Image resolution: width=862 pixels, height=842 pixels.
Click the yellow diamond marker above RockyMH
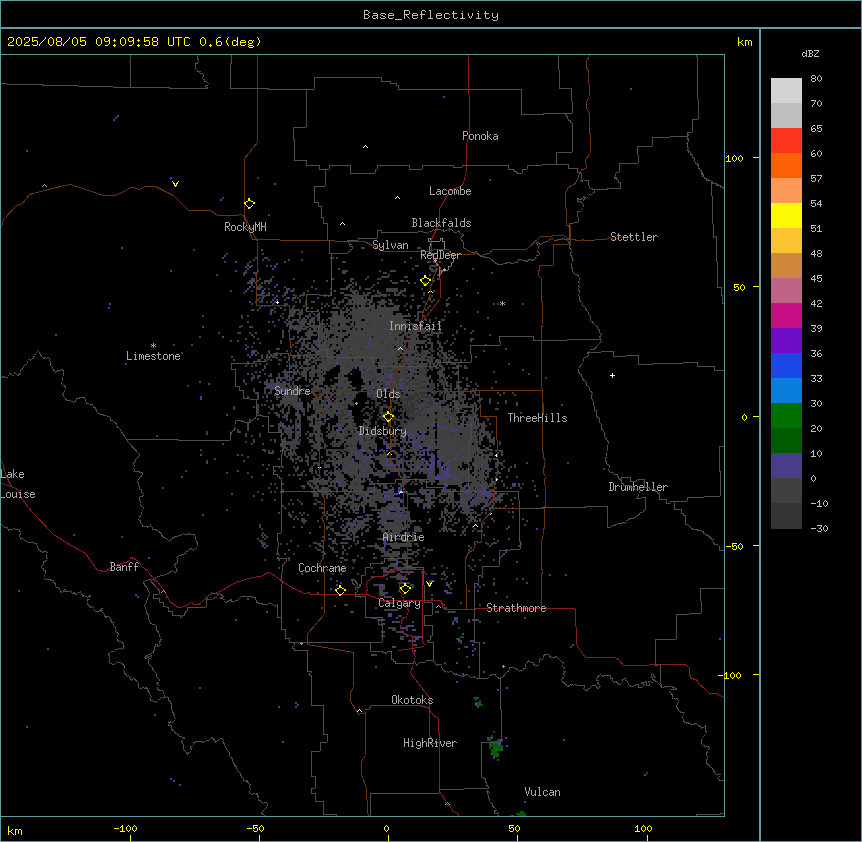[x=249, y=204]
